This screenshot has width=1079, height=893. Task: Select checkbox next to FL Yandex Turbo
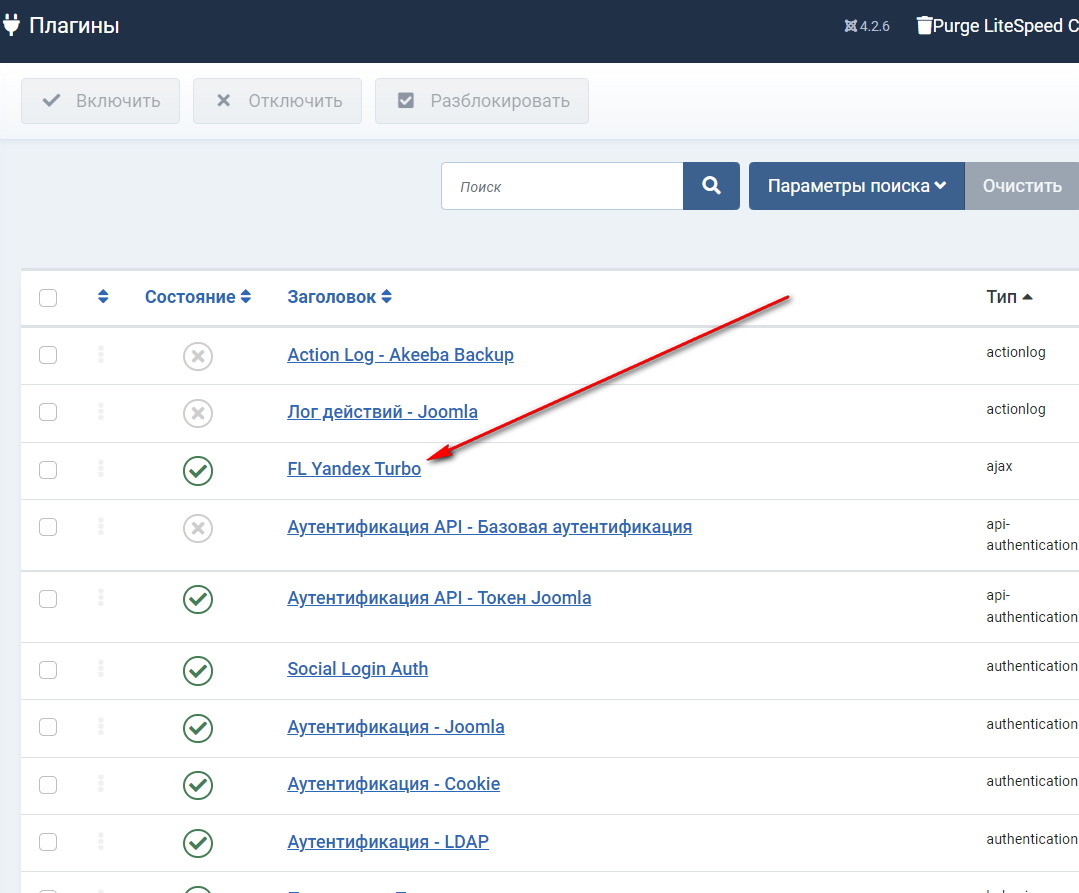coord(48,469)
